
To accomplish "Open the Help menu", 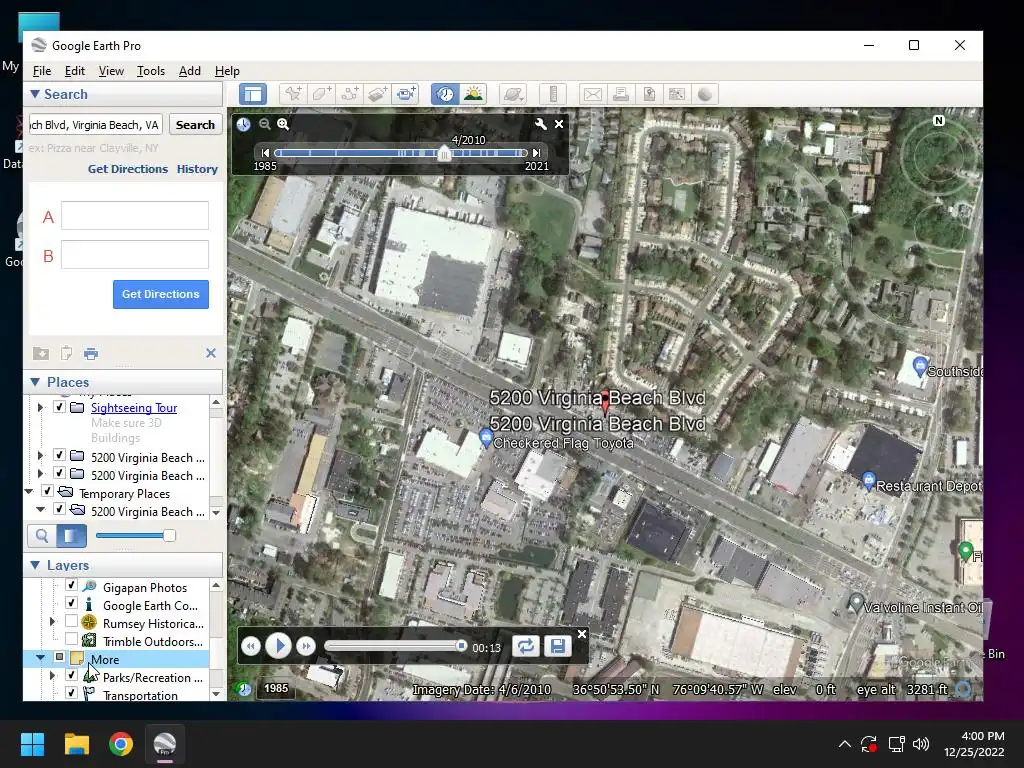I will (227, 71).
